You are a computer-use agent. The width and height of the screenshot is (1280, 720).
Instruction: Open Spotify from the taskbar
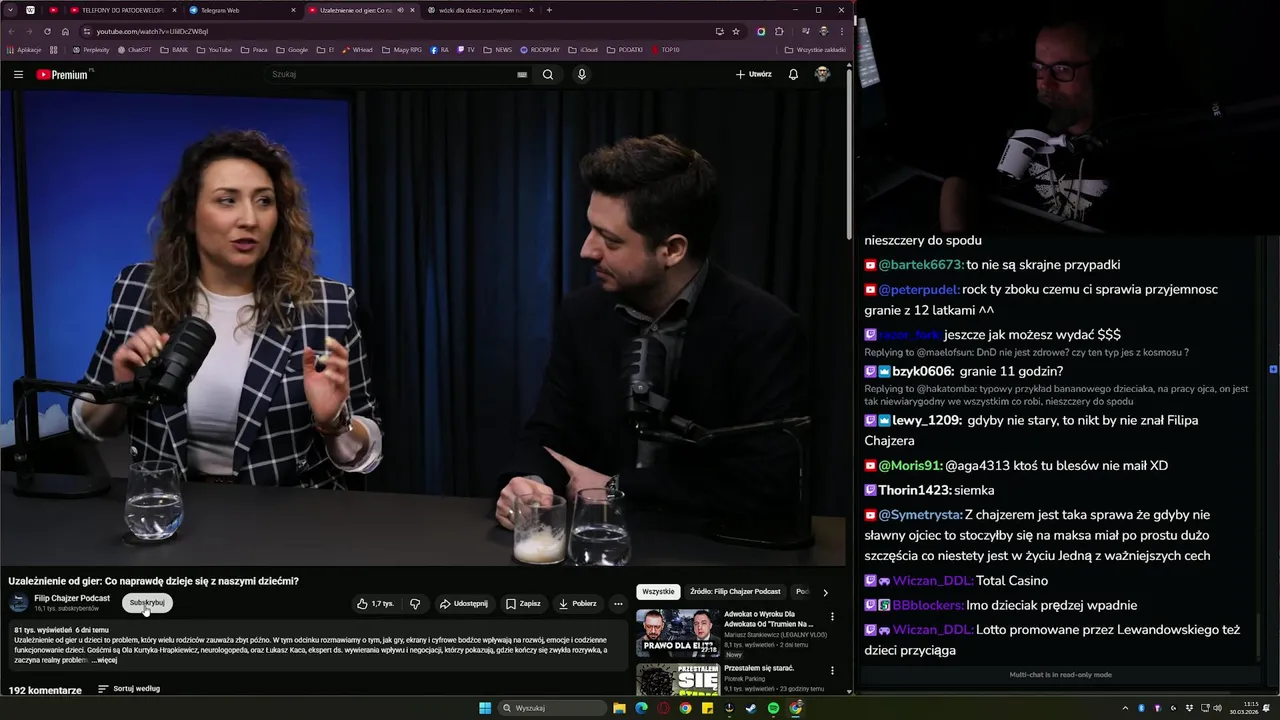click(773, 708)
